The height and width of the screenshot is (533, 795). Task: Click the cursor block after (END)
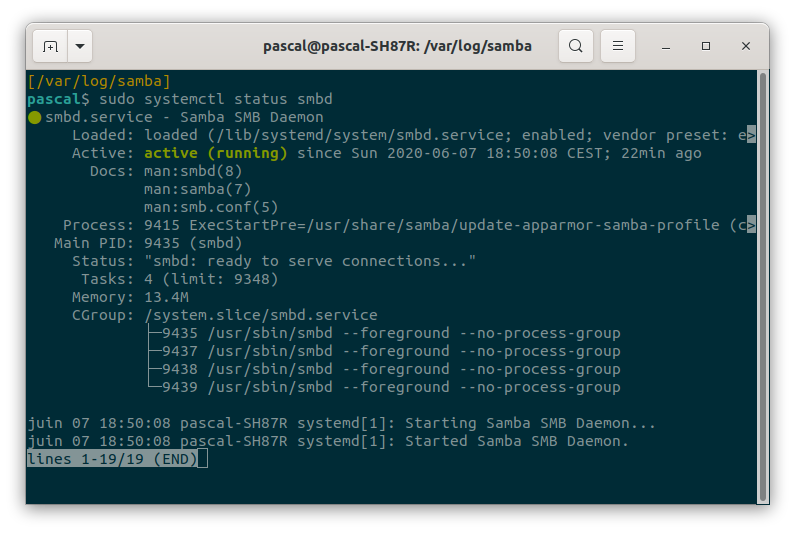(202, 459)
